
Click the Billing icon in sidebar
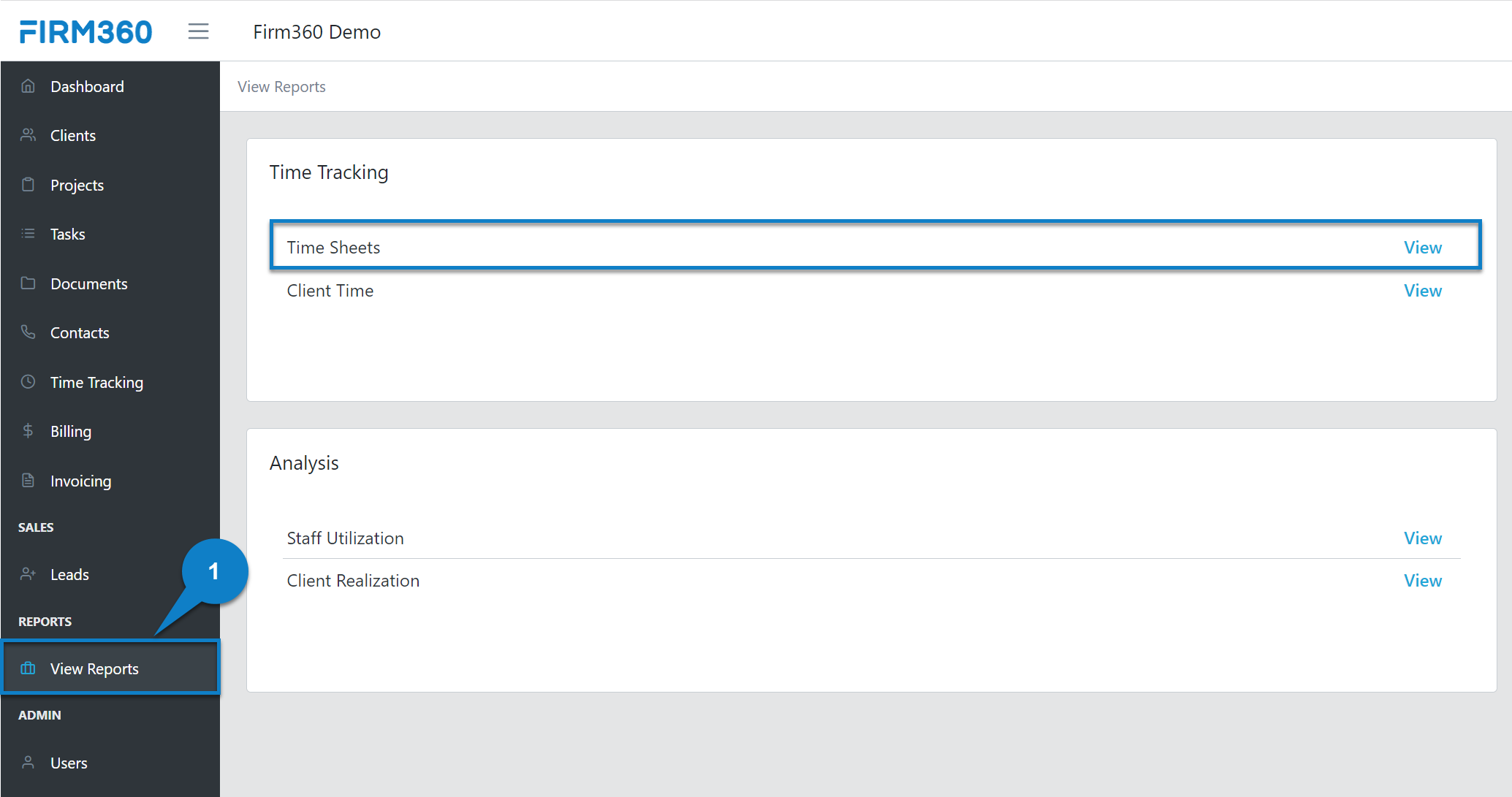28,431
